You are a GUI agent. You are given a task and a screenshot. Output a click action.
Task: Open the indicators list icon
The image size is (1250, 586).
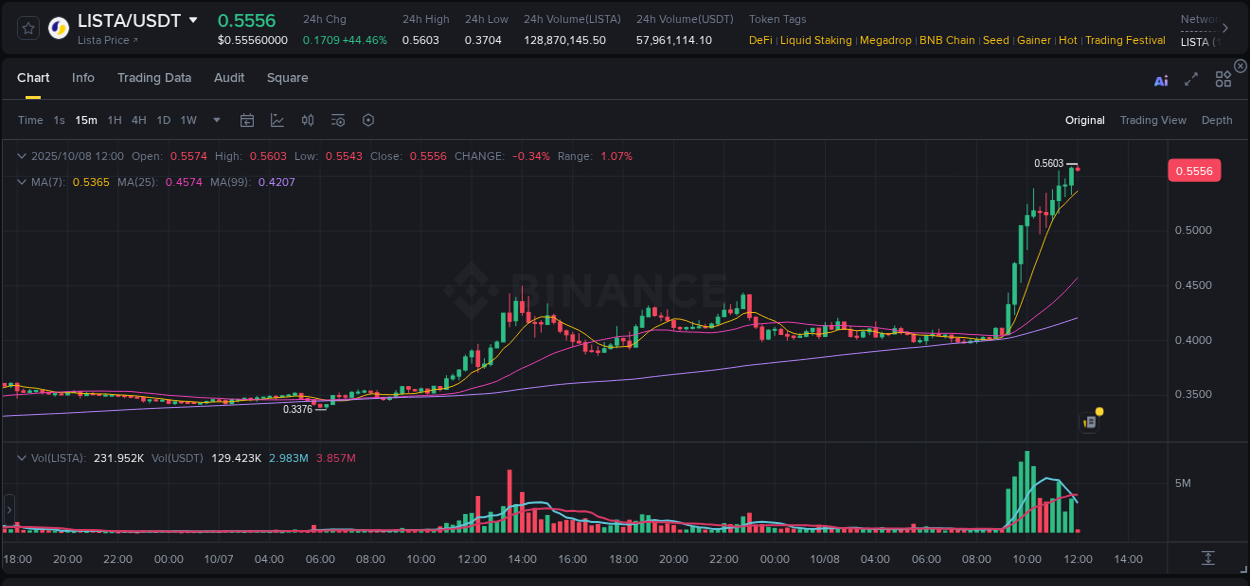[338, 119]
